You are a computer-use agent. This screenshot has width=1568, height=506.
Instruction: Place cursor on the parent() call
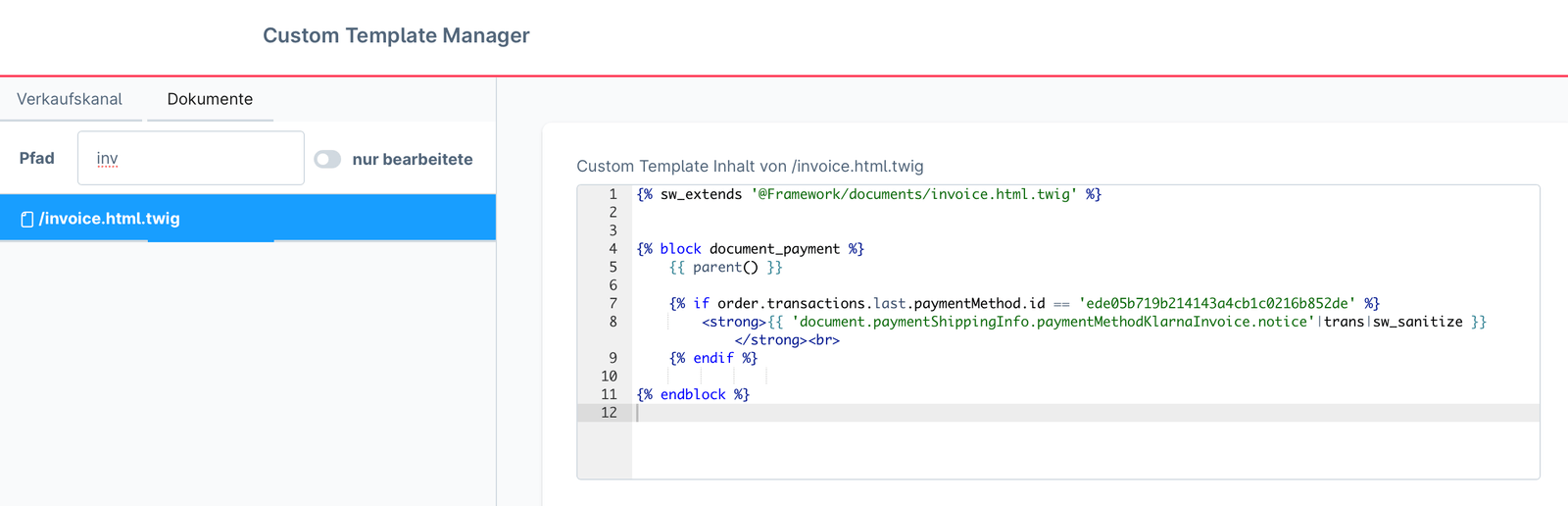[x=725, y=267]
